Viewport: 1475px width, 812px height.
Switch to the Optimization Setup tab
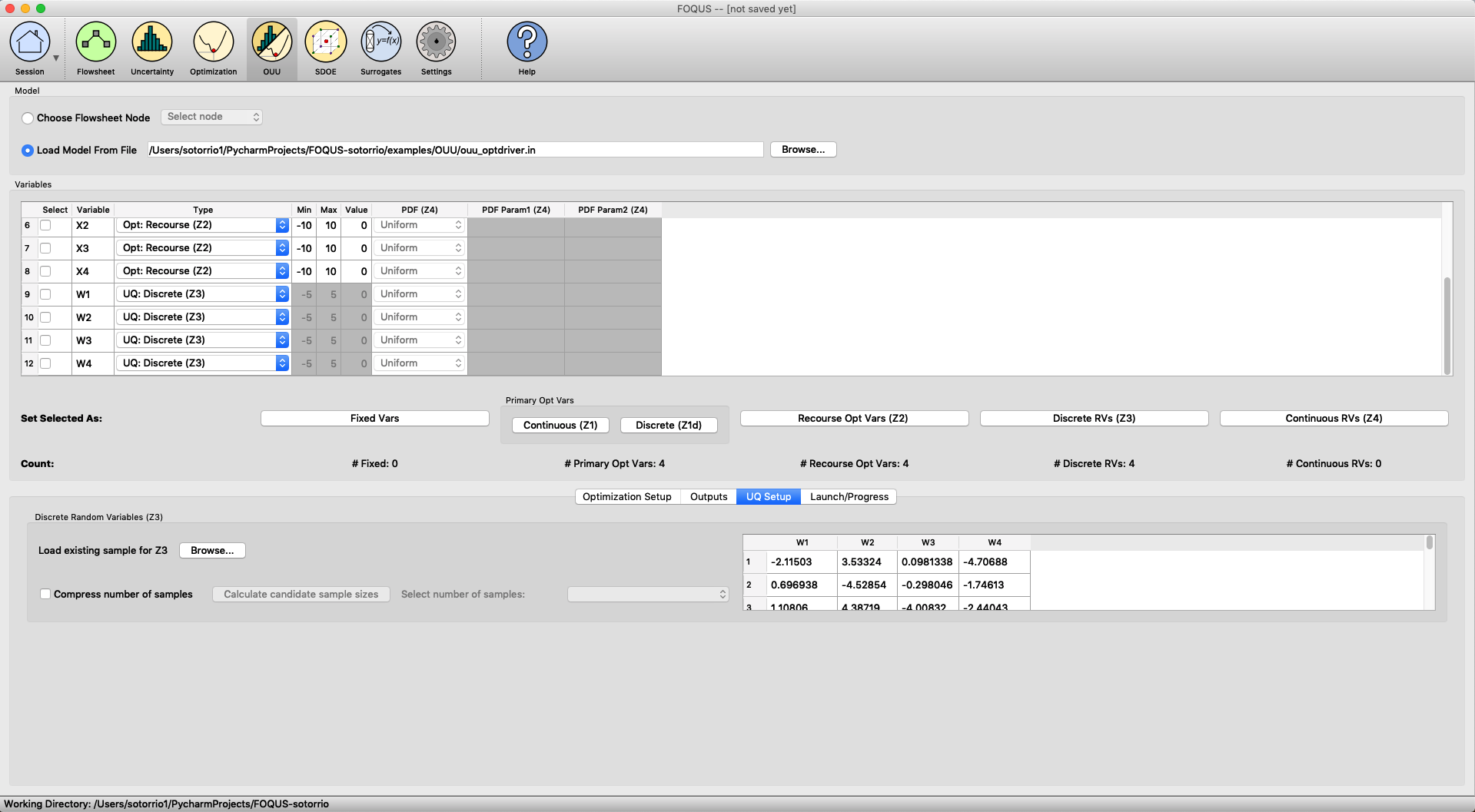click(626, 497)
